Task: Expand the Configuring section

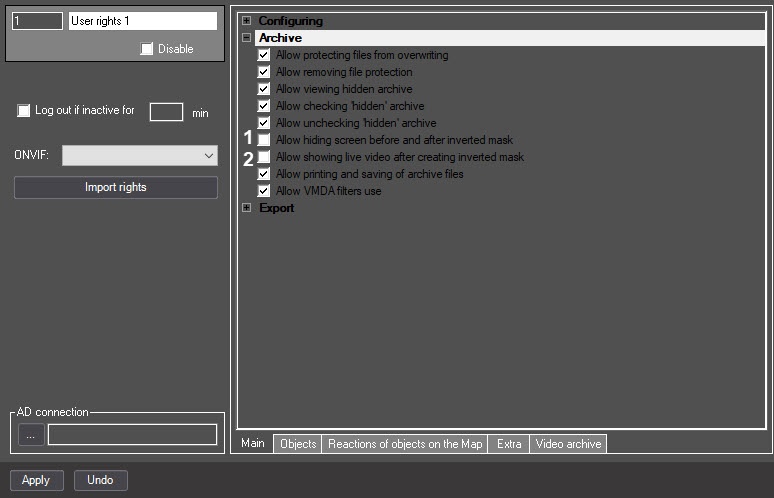Action: coord(246,21)
